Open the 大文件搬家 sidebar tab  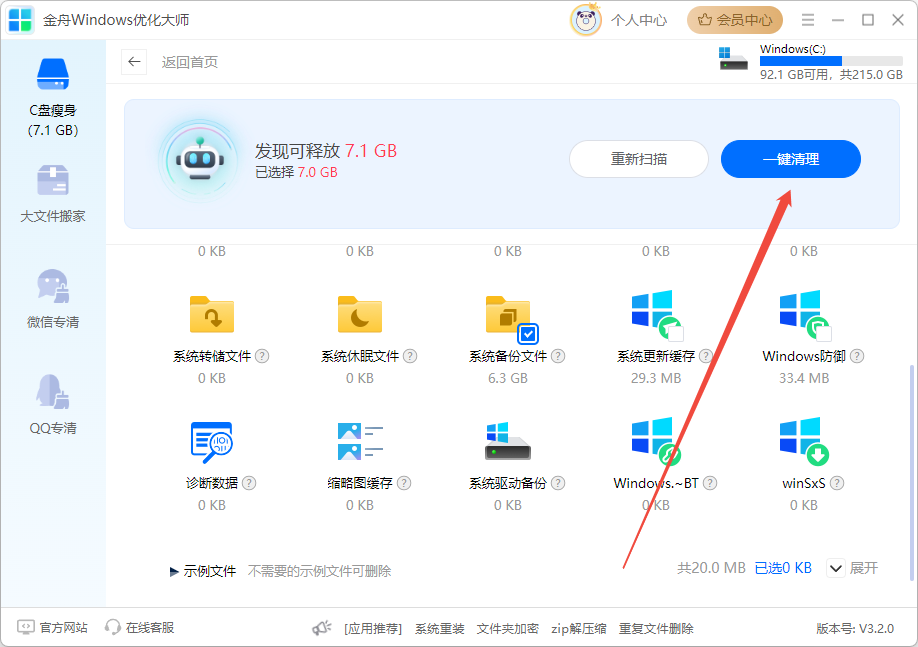pyautogui.click(x=53, y=194)
